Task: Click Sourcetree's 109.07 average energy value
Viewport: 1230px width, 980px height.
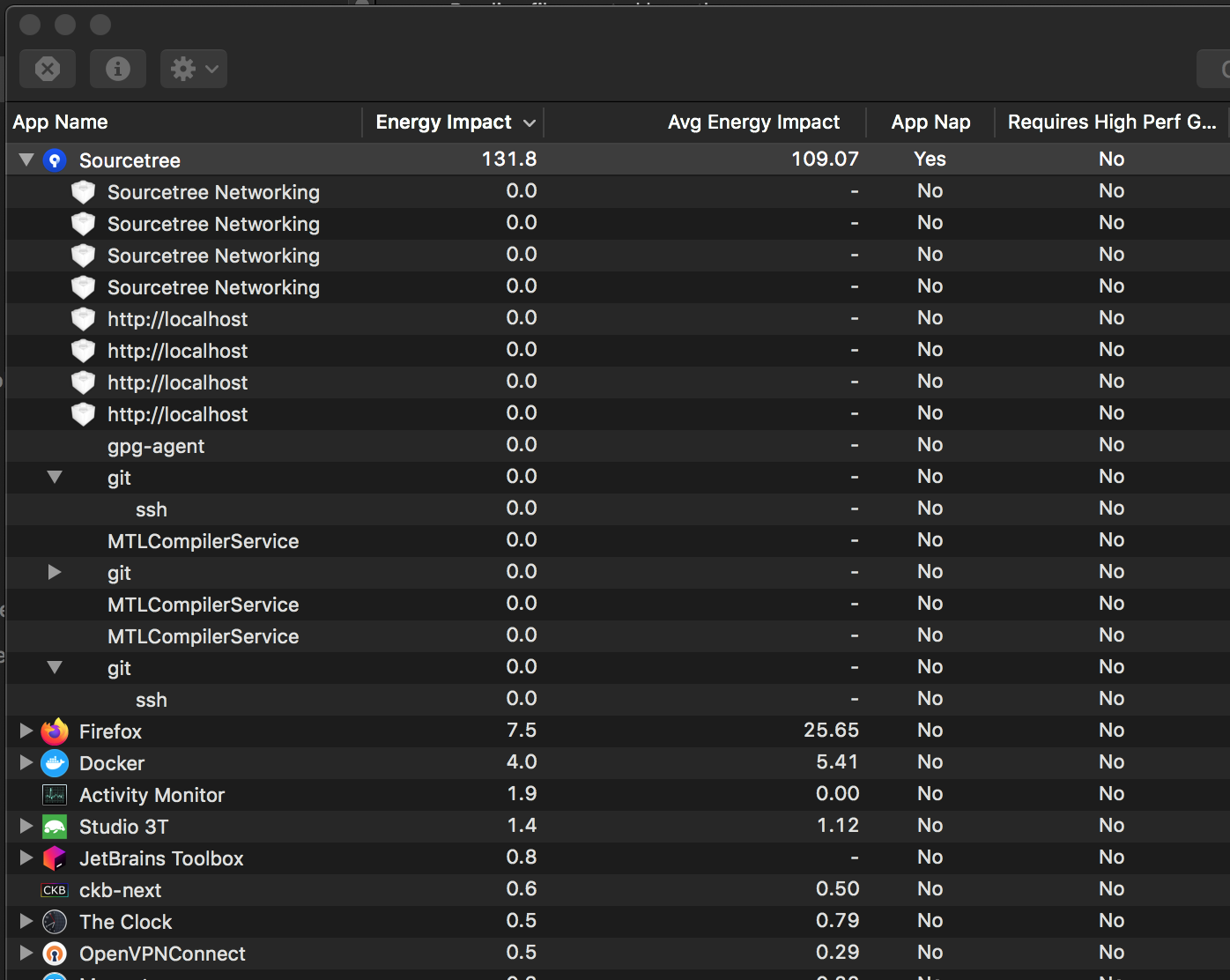Action: tap(825, 159)
